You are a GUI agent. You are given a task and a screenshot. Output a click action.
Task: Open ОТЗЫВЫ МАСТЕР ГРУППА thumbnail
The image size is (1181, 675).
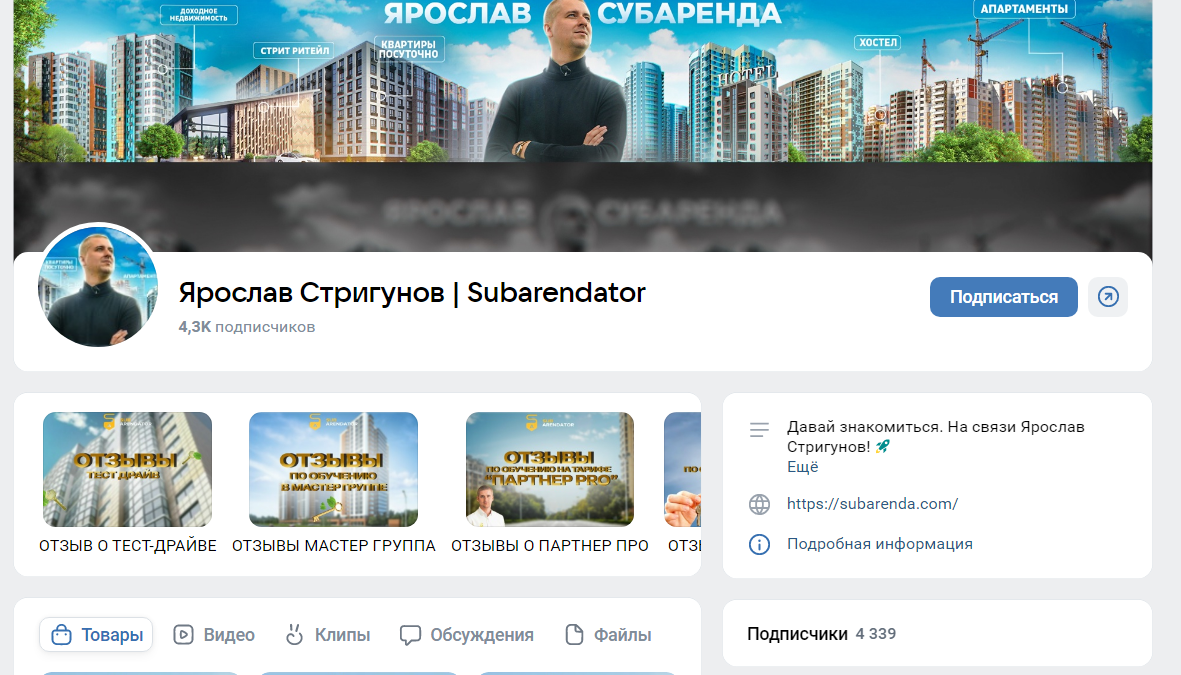pyautogui.click(x=334, y=469)
